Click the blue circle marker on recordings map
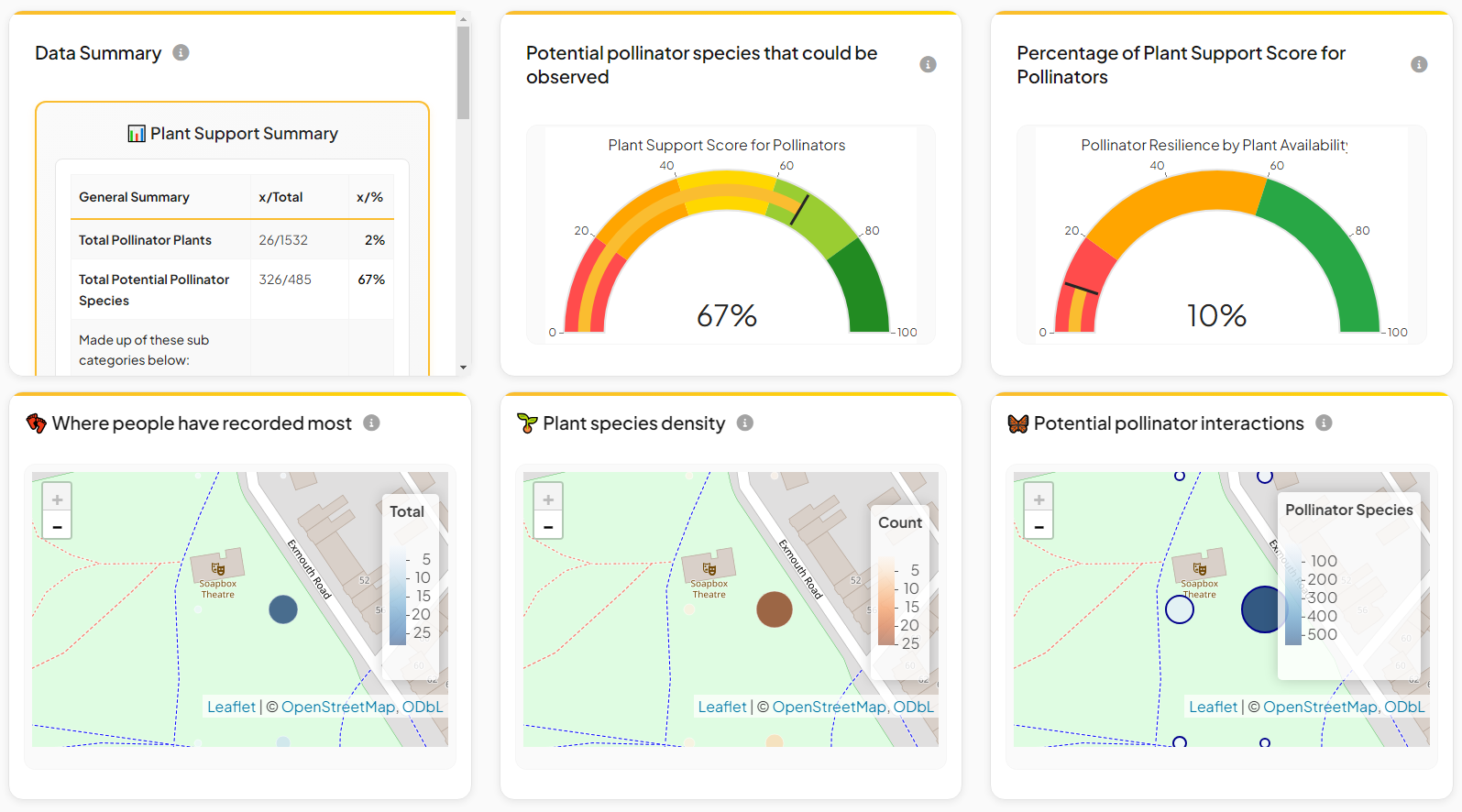Viewport: 1462px width, 812px height. [x=283, y=609]
